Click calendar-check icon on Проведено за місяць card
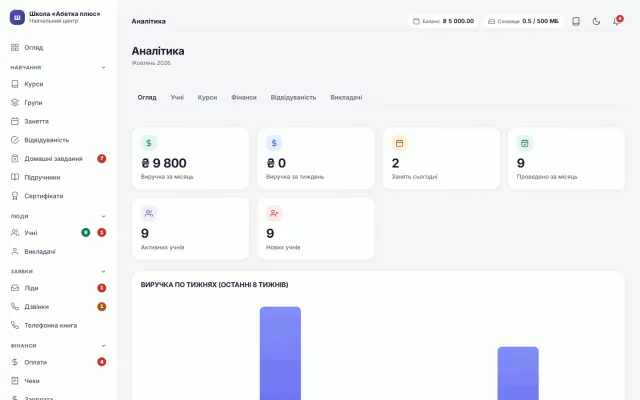 pyautogui.click(x=524, y=143)
